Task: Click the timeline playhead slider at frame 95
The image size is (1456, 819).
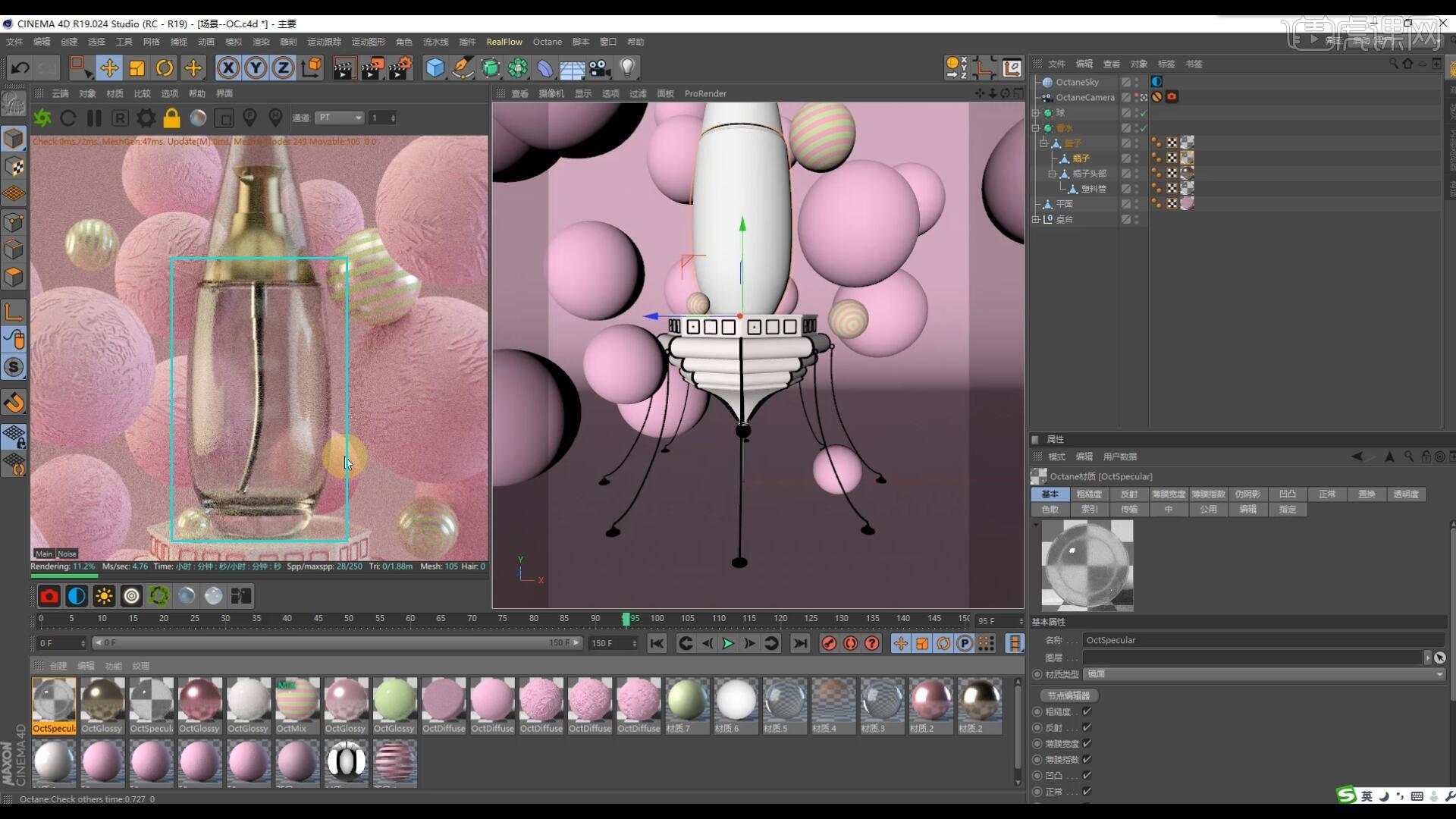Action: (x=626, y=620)
